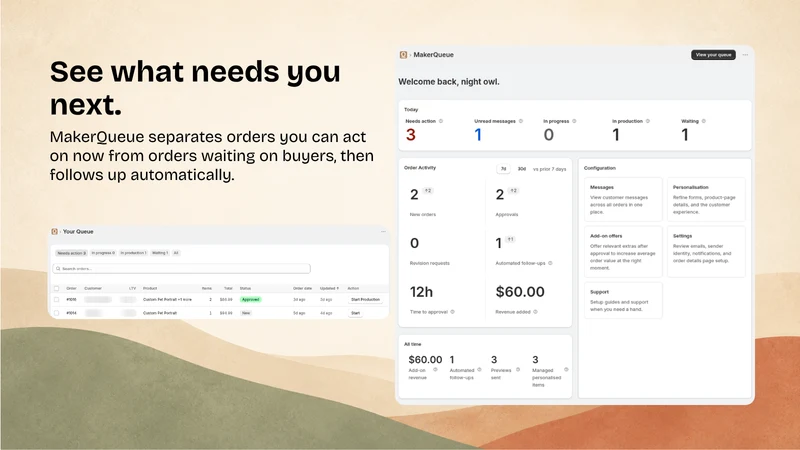Viewport: 800px width, 450px height.
Task: Click the Items column header
Action: coord(207,288)
